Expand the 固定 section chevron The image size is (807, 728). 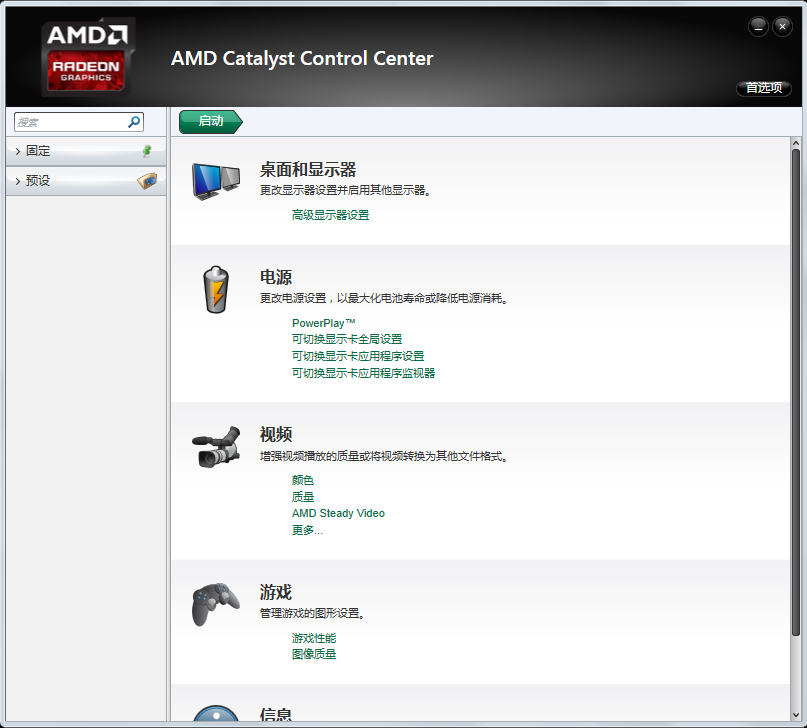point(18,151)
